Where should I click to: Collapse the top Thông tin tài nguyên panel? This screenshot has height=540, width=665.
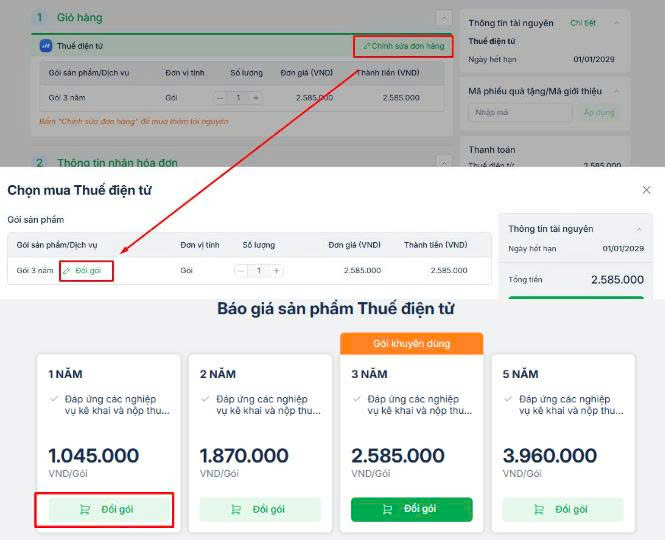click(616, 22)
